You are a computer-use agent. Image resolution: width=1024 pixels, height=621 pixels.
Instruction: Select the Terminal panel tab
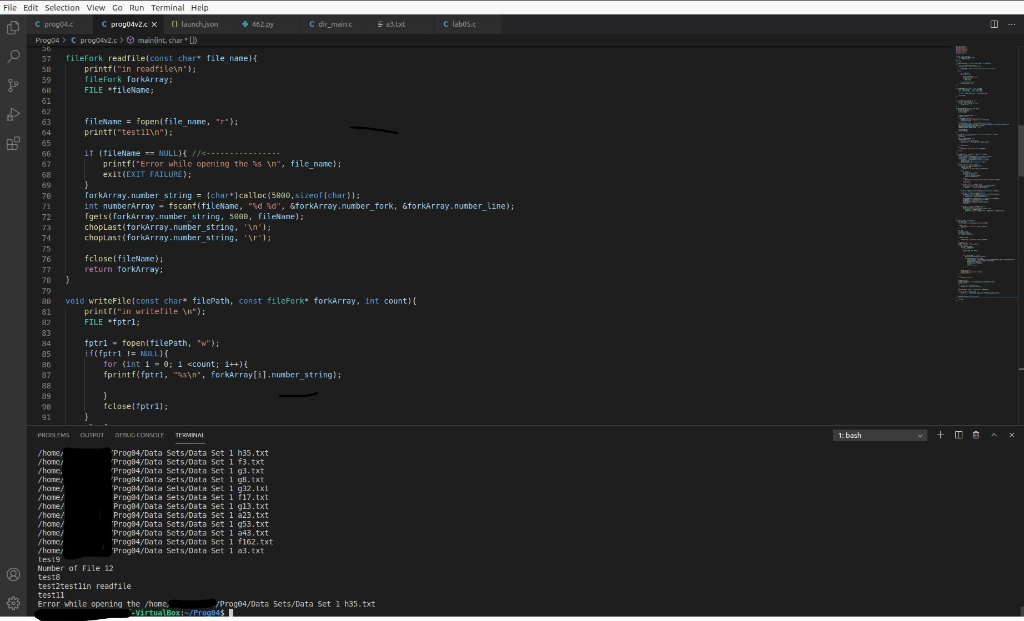point(189,435)
